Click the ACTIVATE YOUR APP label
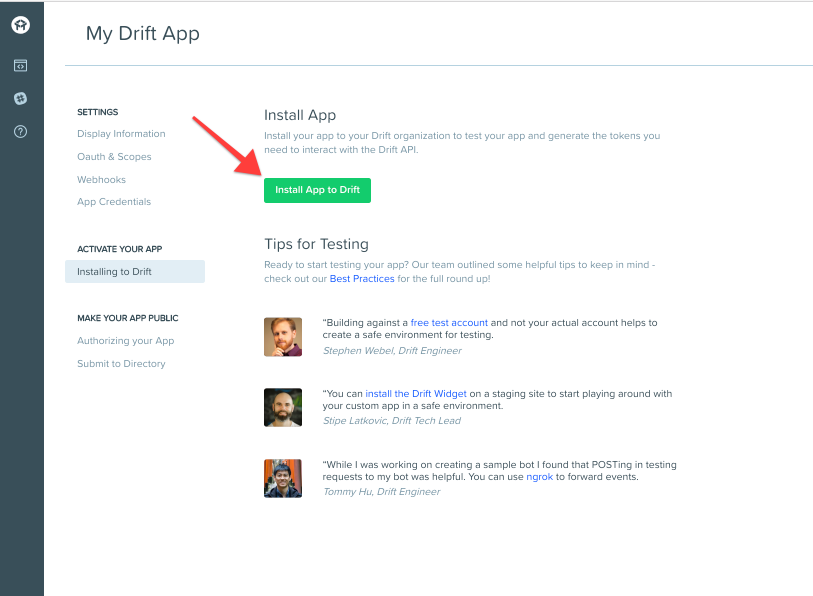The width and height of the screenshot is (813, 596). pos(120,249)
